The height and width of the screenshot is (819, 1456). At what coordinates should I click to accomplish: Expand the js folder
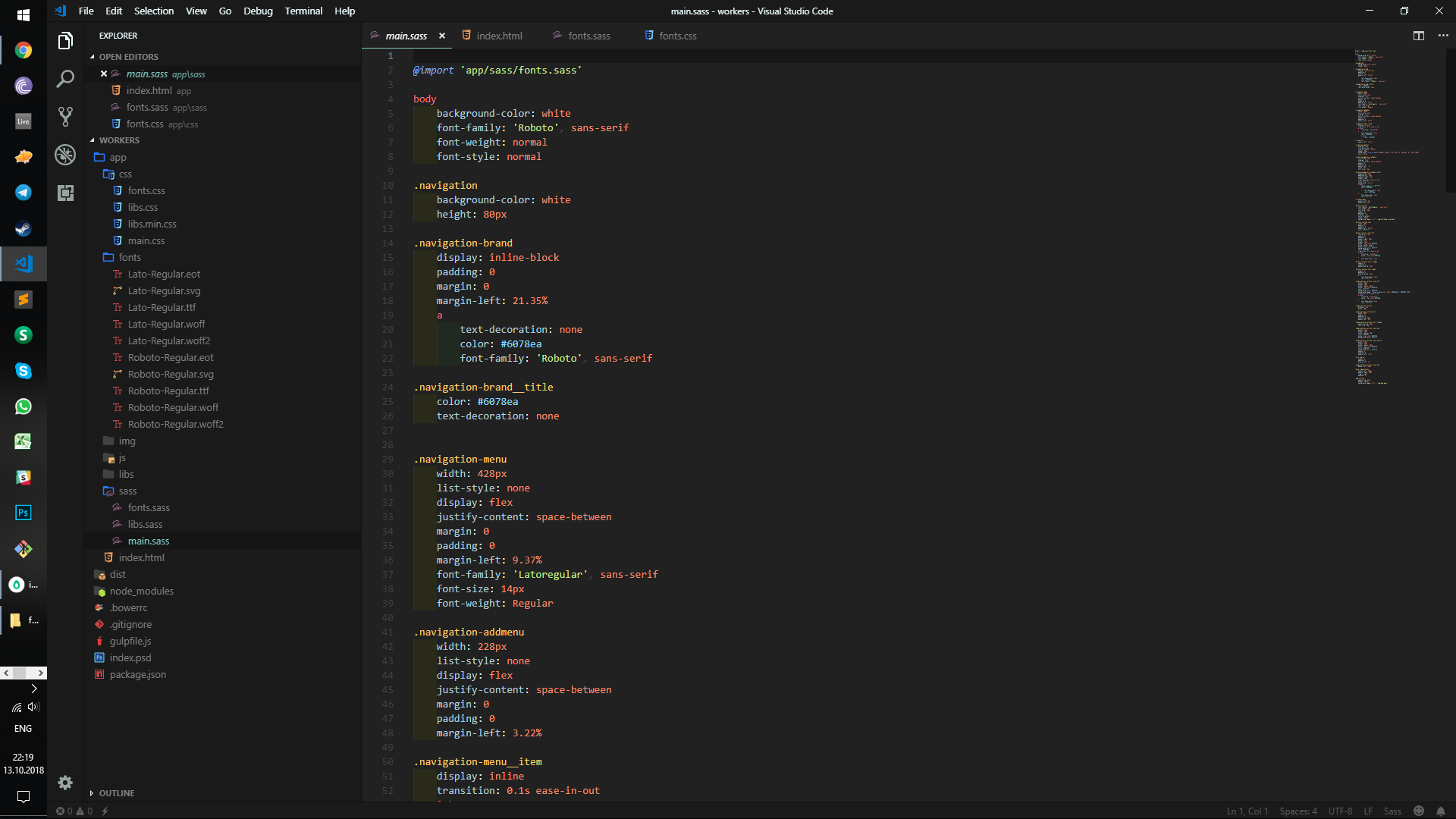click(122, 458)
